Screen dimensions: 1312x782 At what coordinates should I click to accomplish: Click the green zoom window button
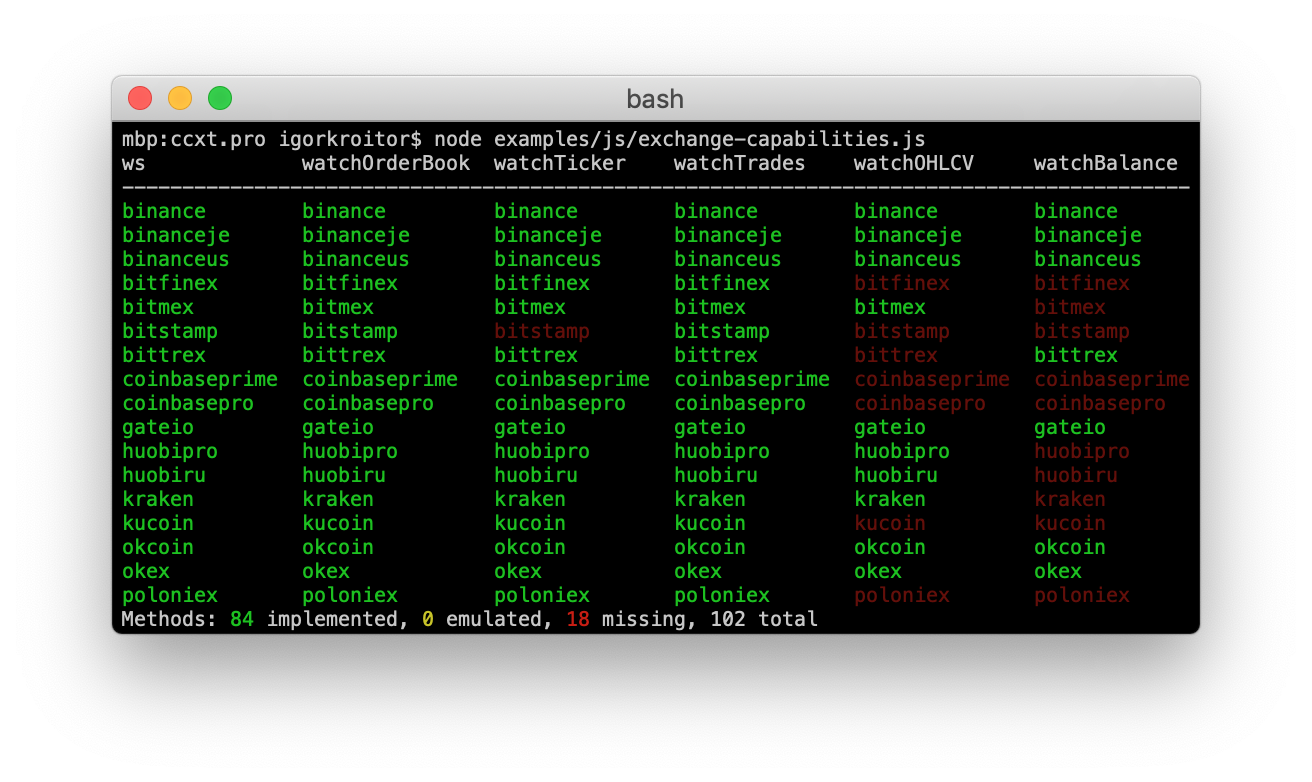tap(219, 98)
